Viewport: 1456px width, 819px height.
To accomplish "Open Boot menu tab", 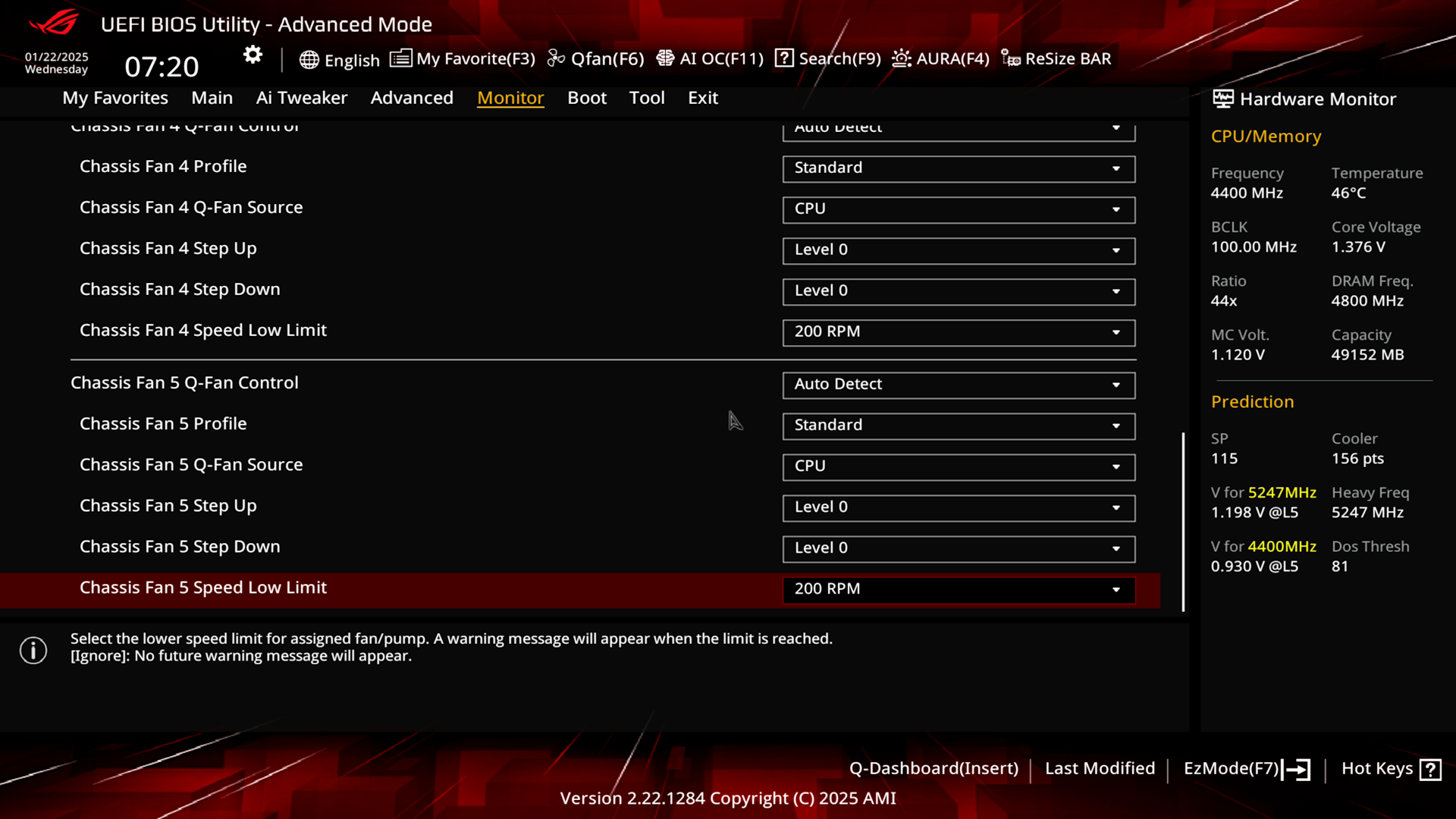I will 587,97.
